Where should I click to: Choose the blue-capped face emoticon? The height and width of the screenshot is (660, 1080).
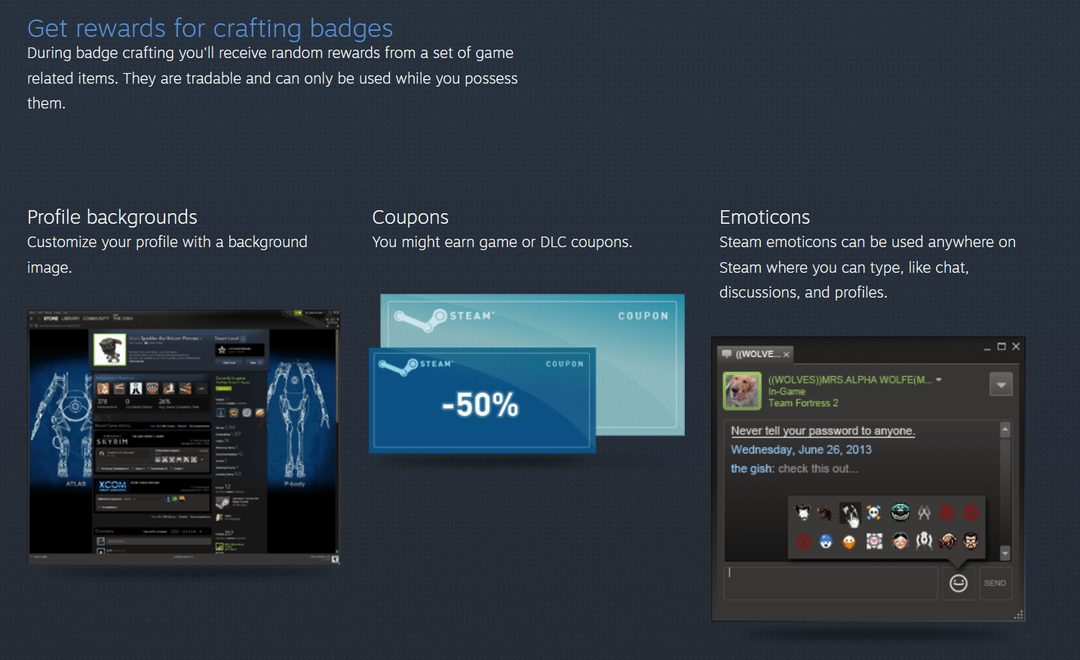tap(825, 542)
